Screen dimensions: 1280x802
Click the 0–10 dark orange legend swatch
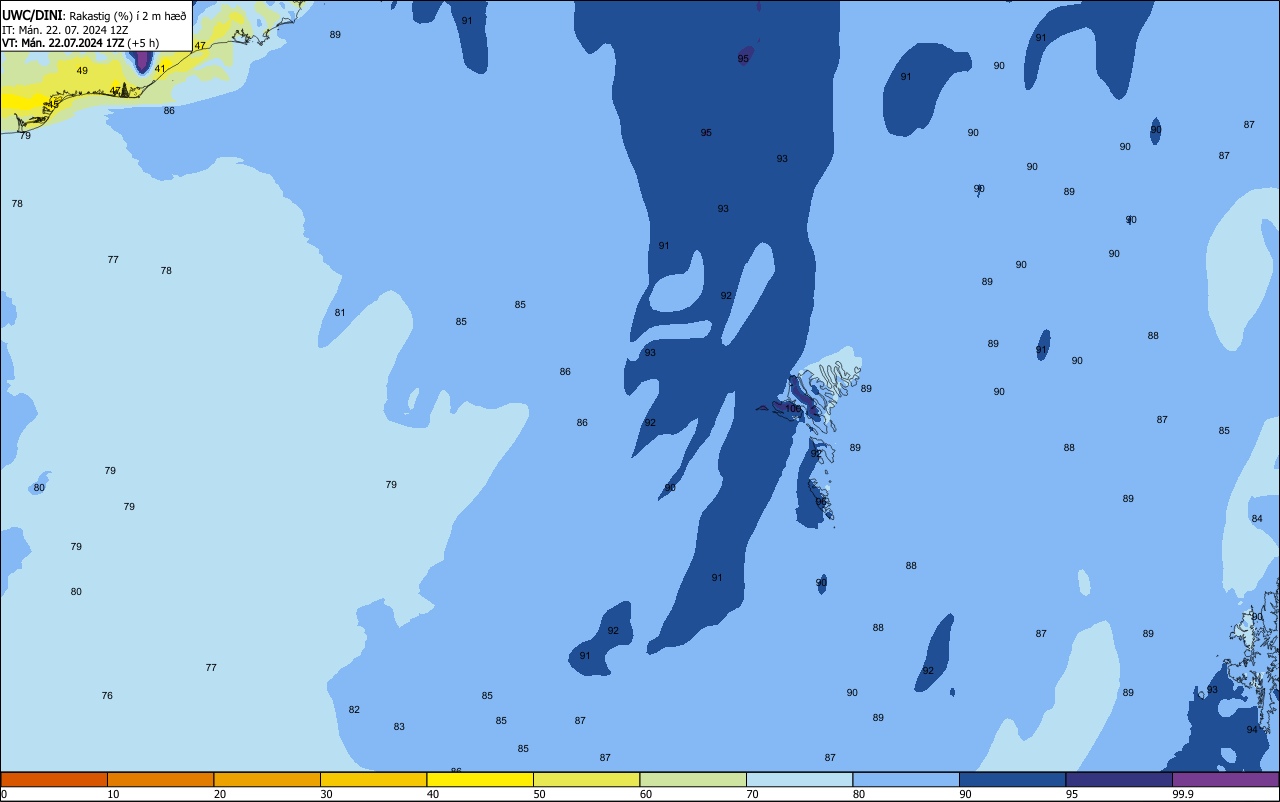point(54,779)
